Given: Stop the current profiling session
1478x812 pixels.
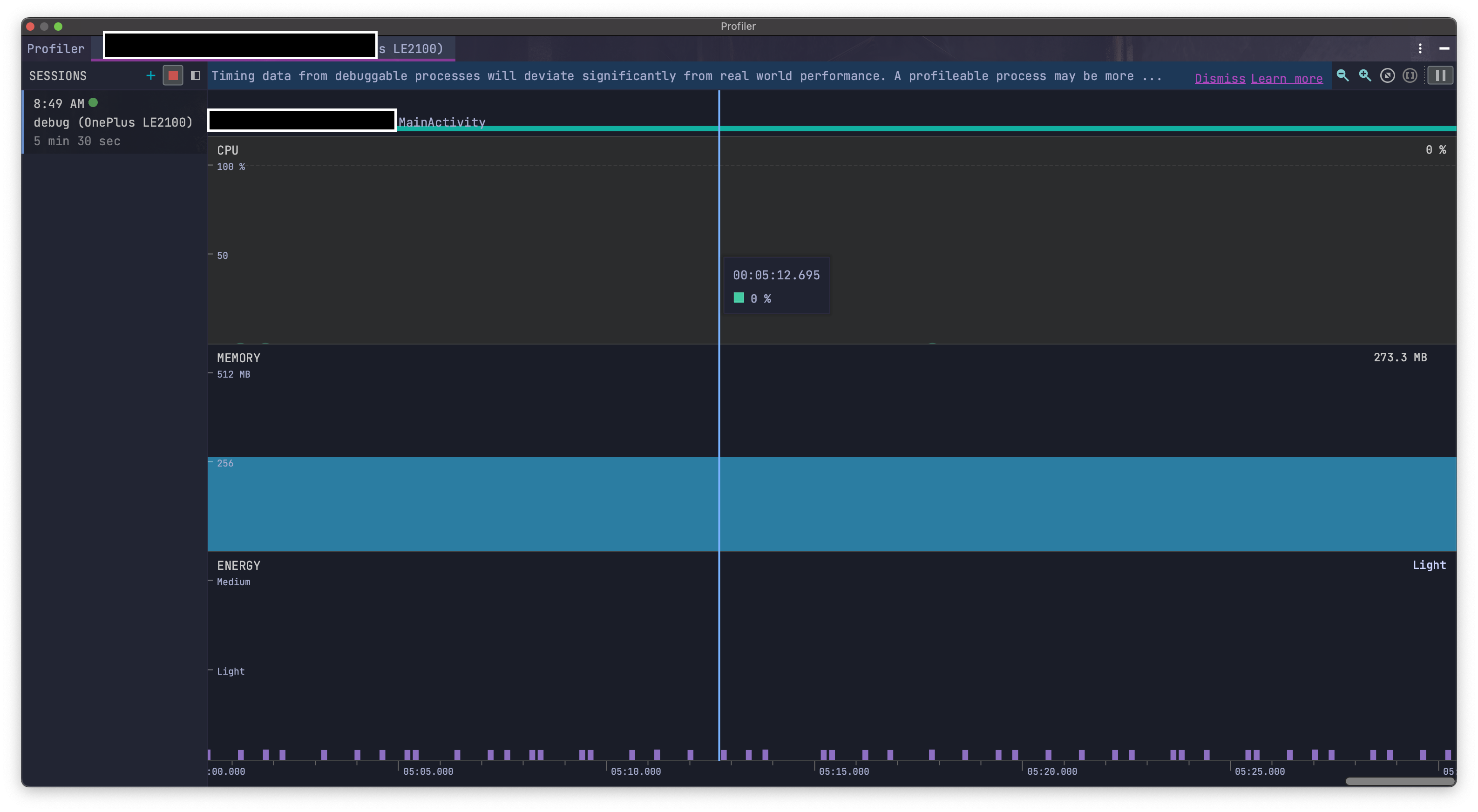Looking at the screenshot, I should coord(173,75).
